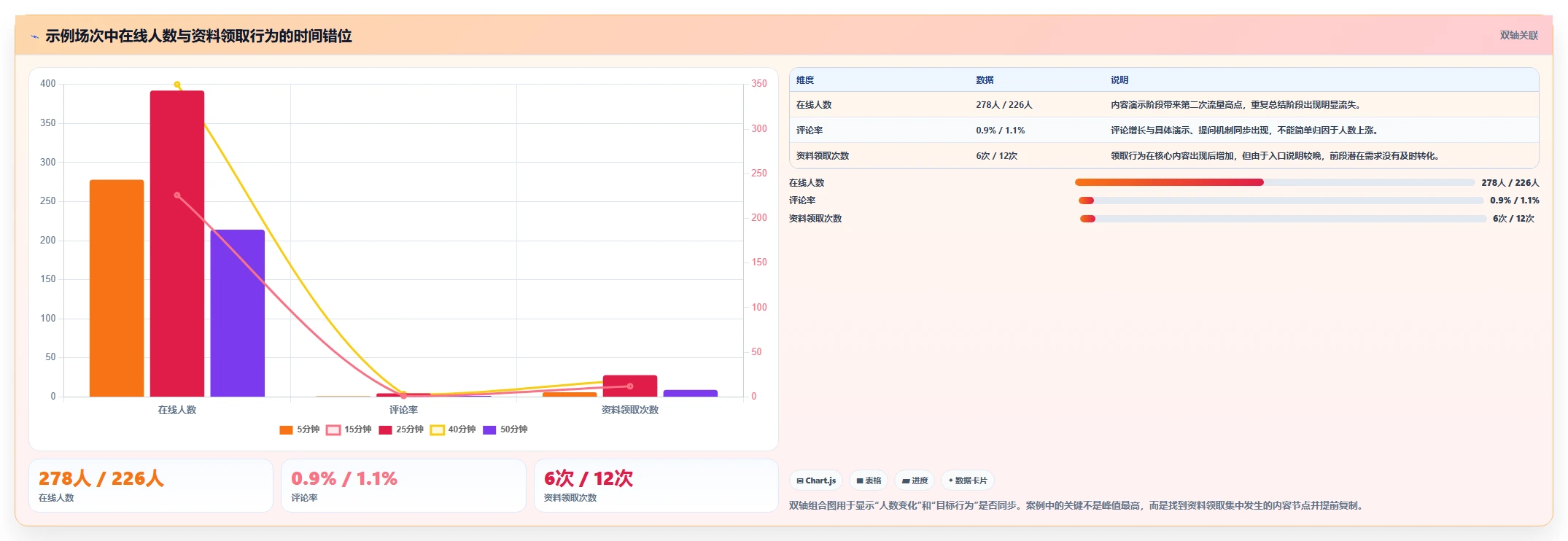
Task: Click the 评论率 label beside its progress bar
Action: [802, 201]
